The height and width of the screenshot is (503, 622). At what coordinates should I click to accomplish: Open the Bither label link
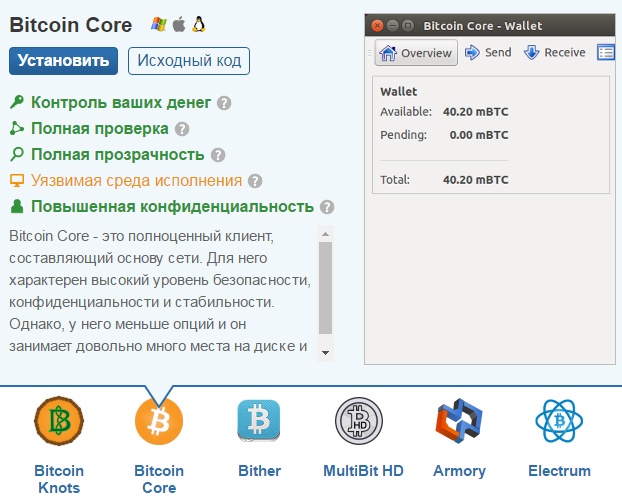259,471
